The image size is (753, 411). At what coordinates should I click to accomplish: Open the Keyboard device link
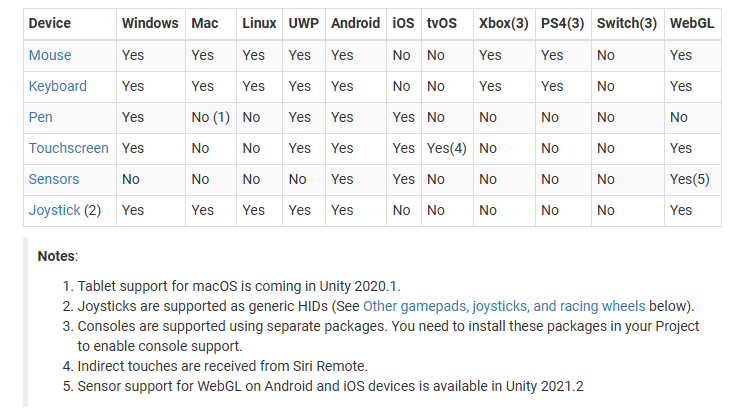pyautogui.click(x=58, y=86)
